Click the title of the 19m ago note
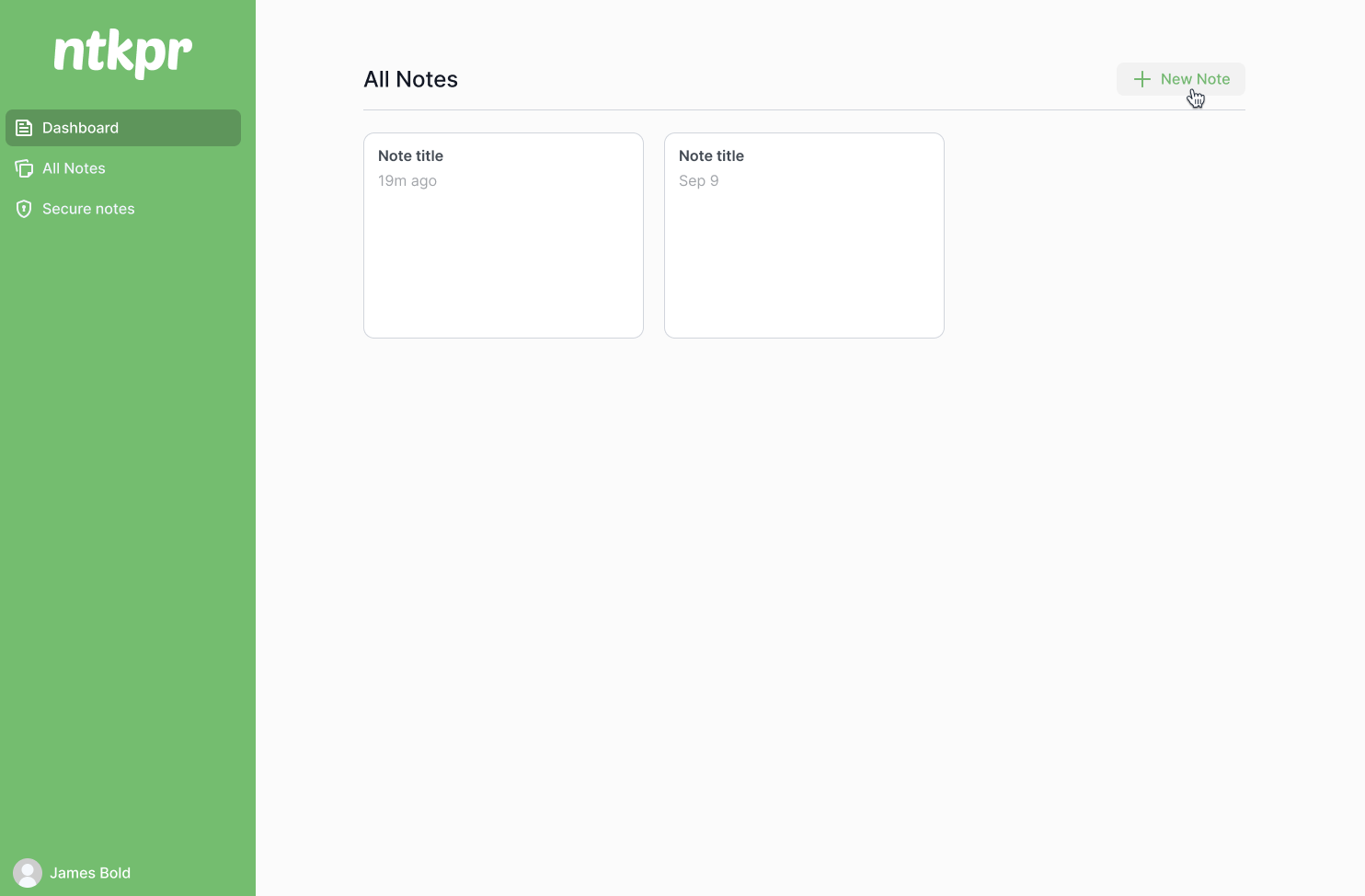1365x896 pixels. pyautogui.click(x=410, y=155)
